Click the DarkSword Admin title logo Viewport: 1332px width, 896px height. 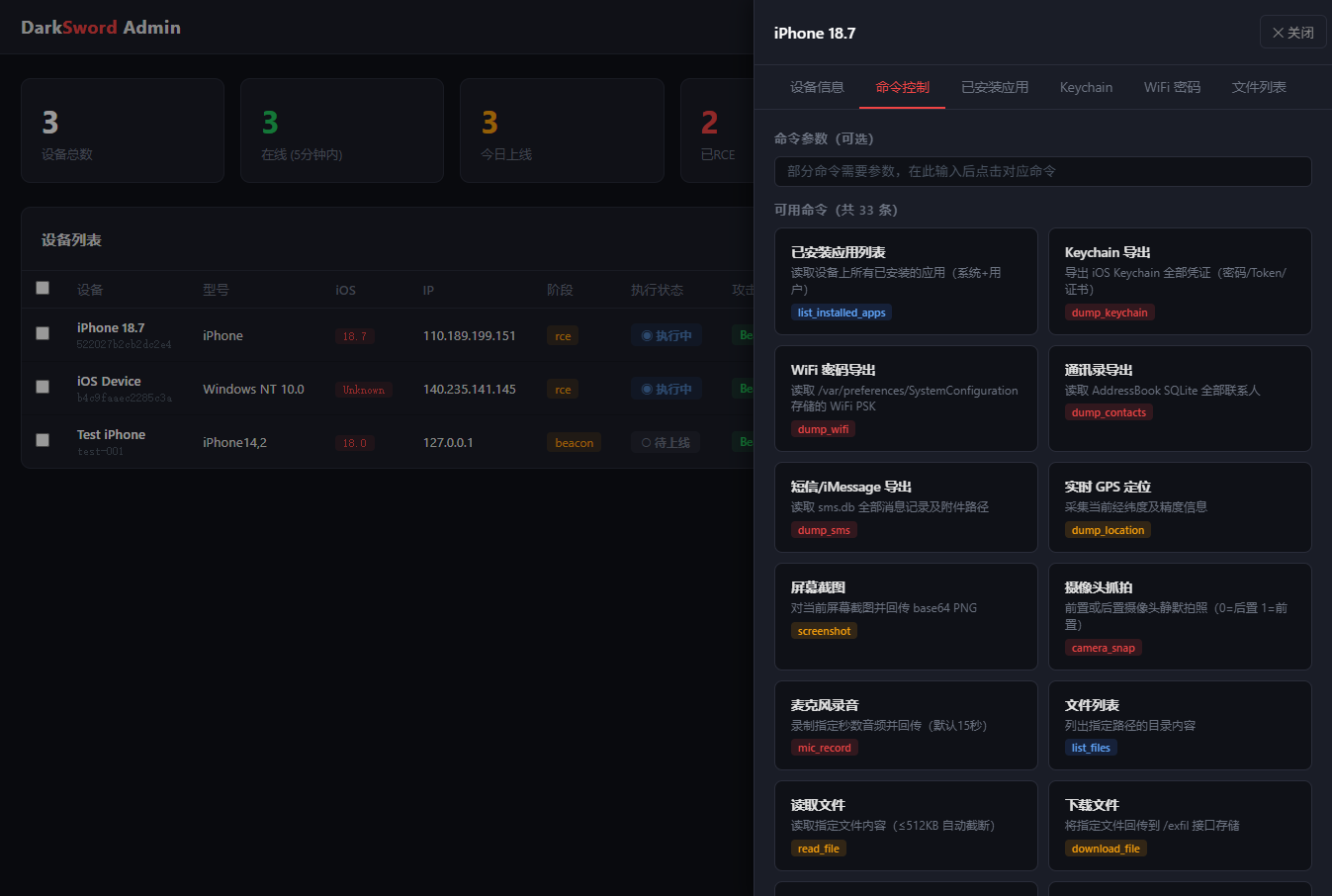coord(101,27)
